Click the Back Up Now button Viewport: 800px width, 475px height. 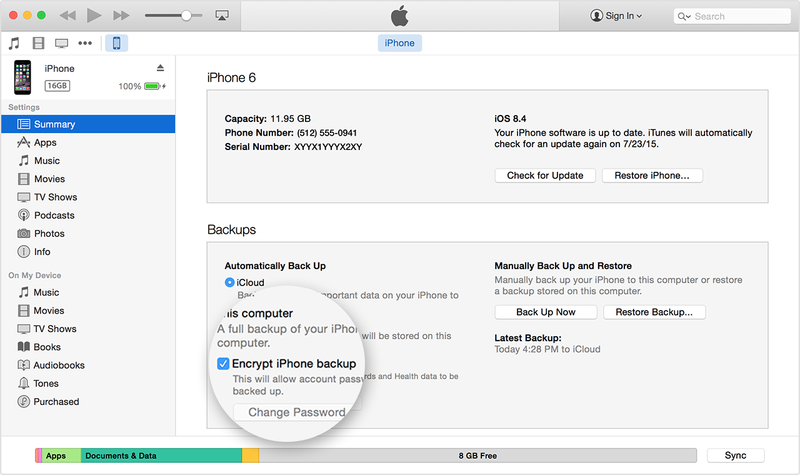pos(545,312)
